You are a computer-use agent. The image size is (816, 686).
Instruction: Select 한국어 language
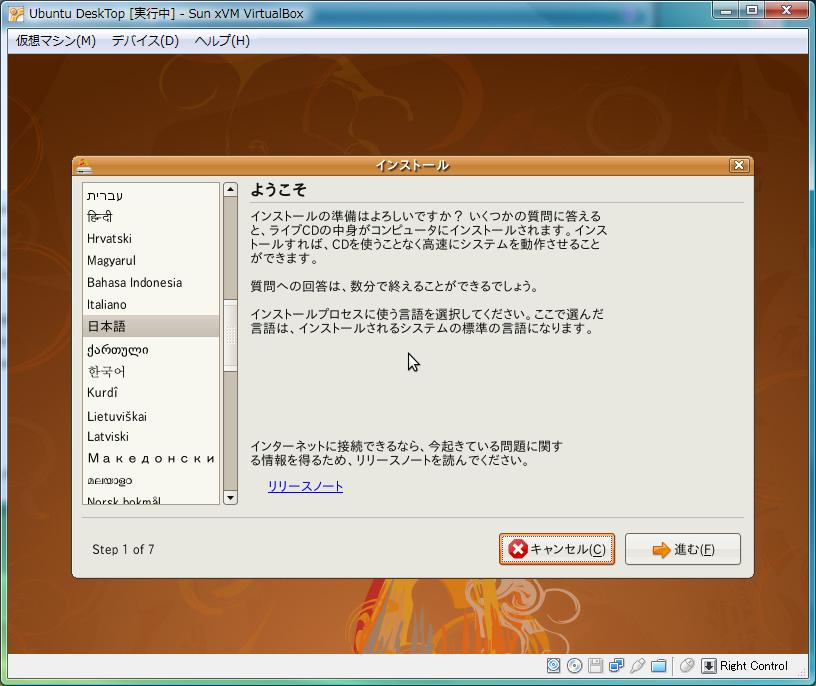tap(150, 371)
